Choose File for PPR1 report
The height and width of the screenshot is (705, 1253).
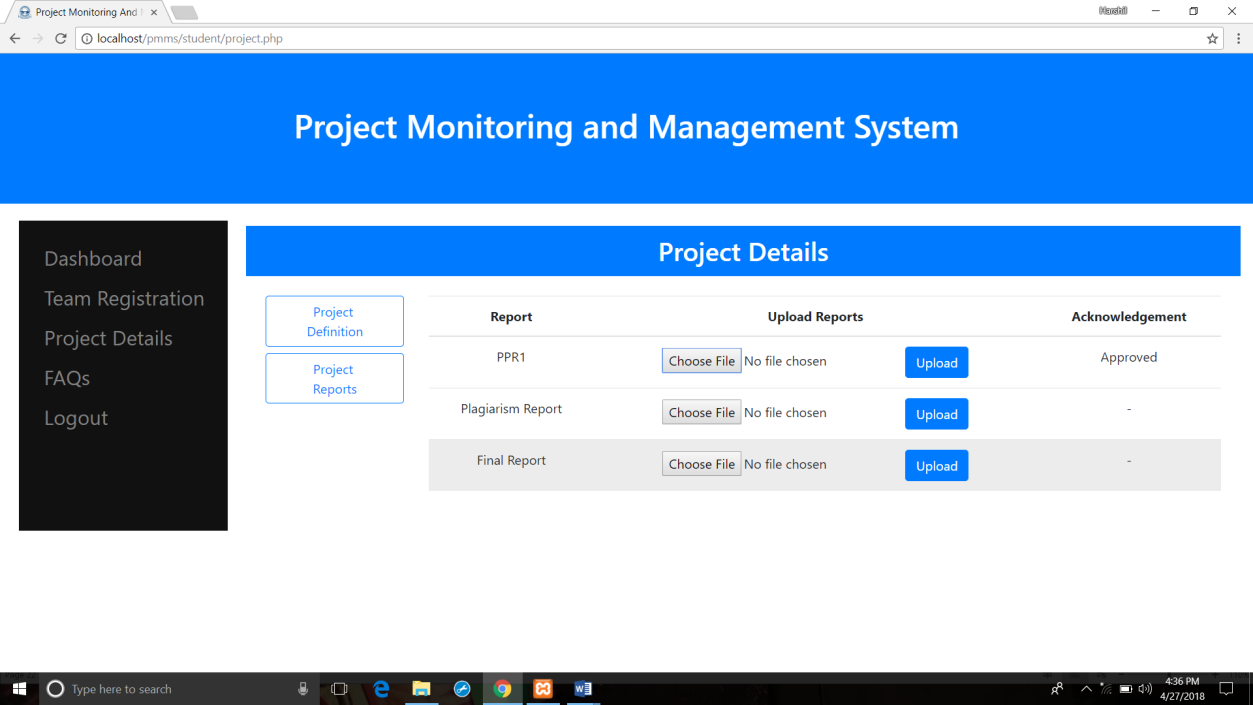[701, 361]
